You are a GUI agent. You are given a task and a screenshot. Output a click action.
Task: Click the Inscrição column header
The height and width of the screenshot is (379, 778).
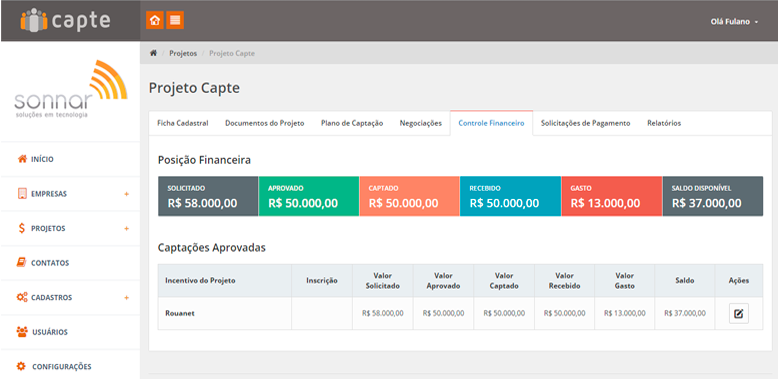(x=322, y=281)
